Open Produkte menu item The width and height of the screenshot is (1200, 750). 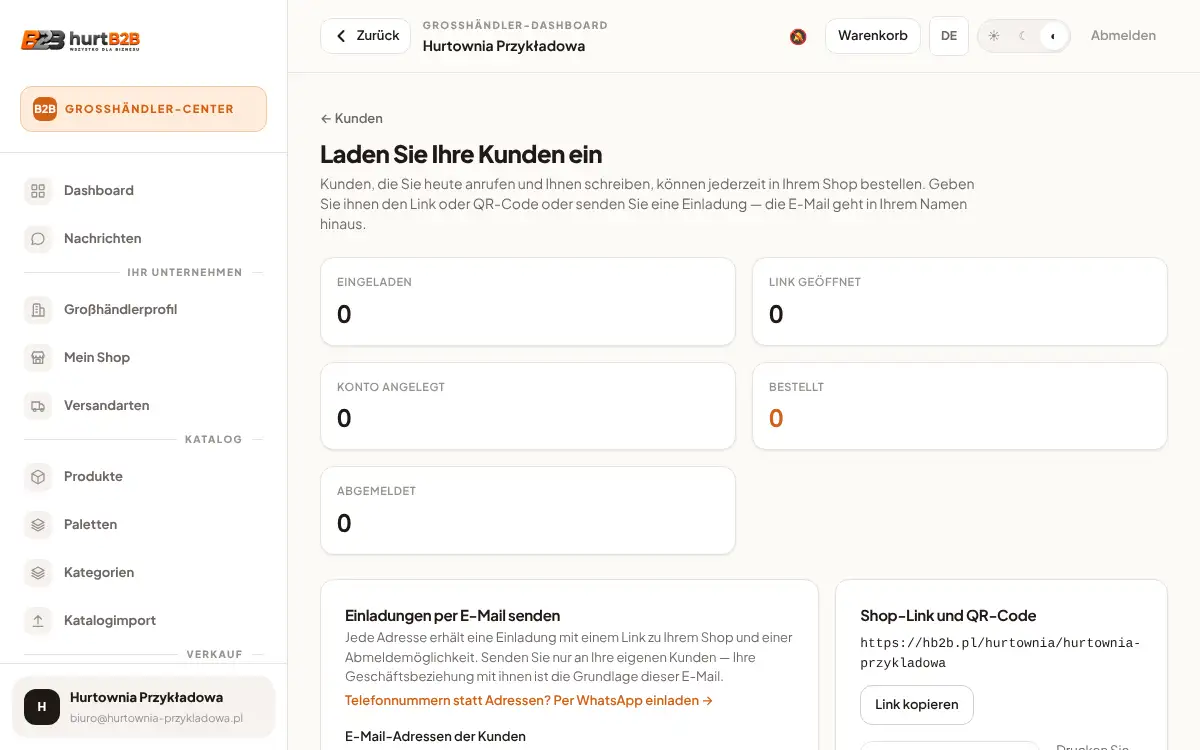pos(143,477)
